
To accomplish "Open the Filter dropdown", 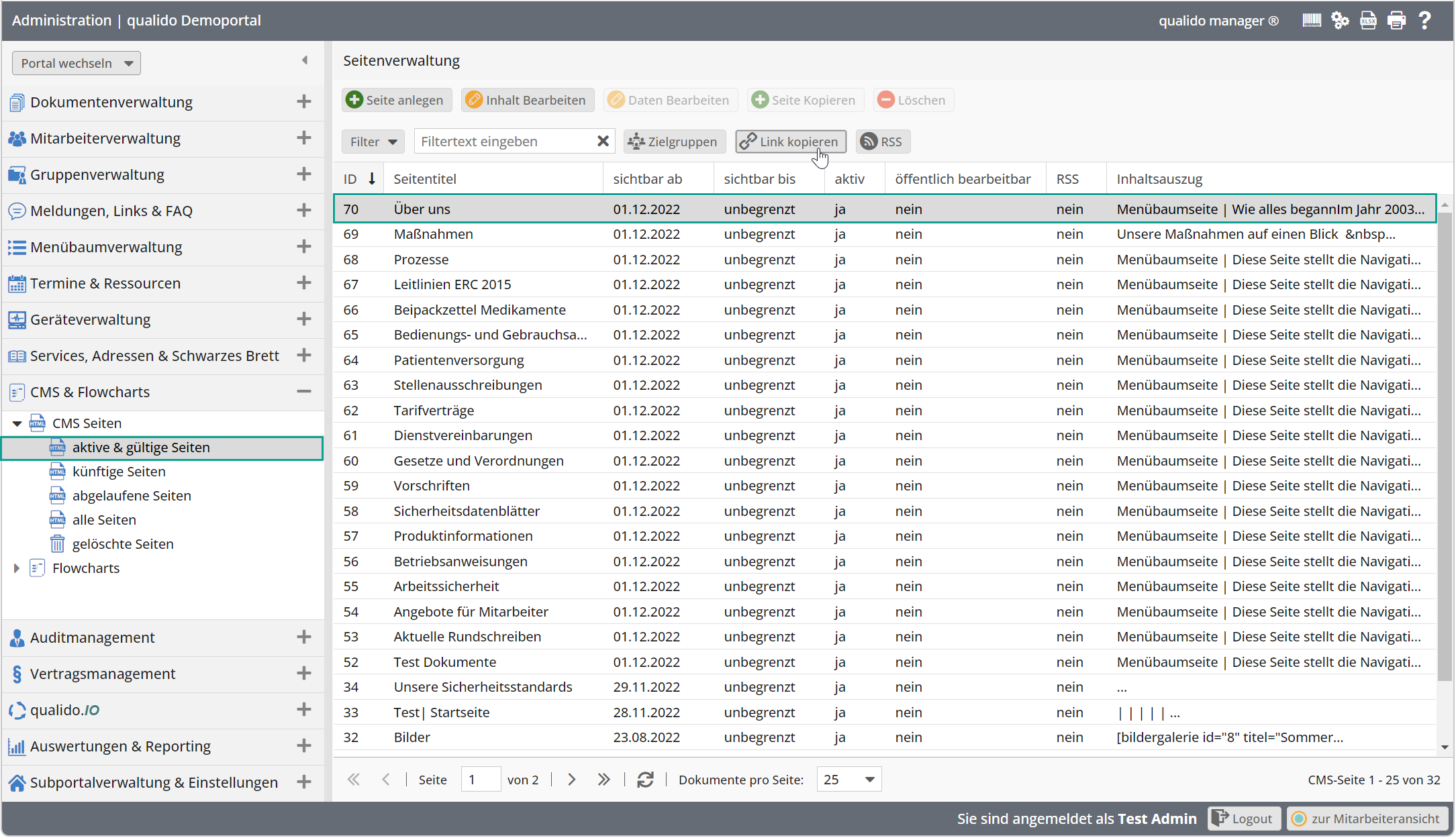I will pos(373,142).
